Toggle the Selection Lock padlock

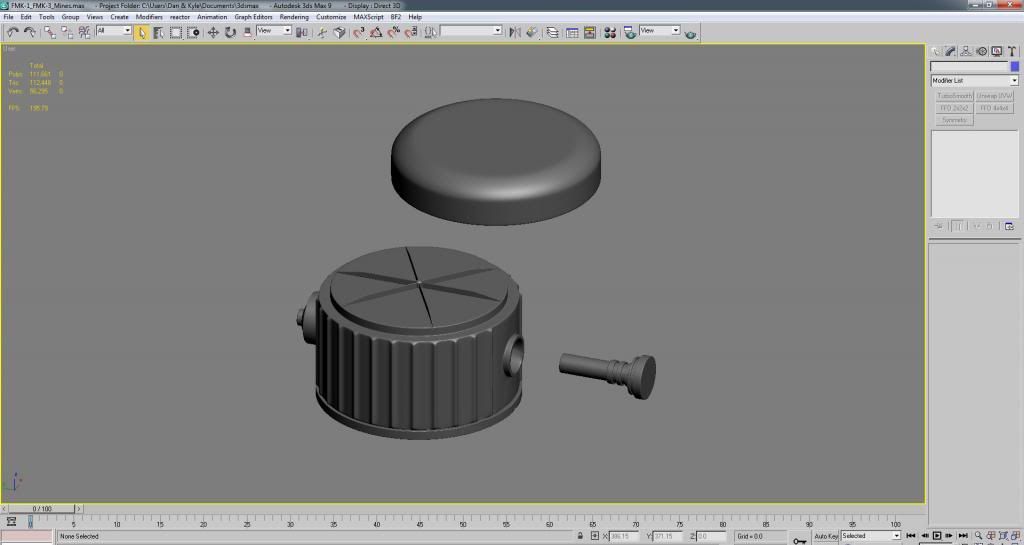[x=580, y=536]
